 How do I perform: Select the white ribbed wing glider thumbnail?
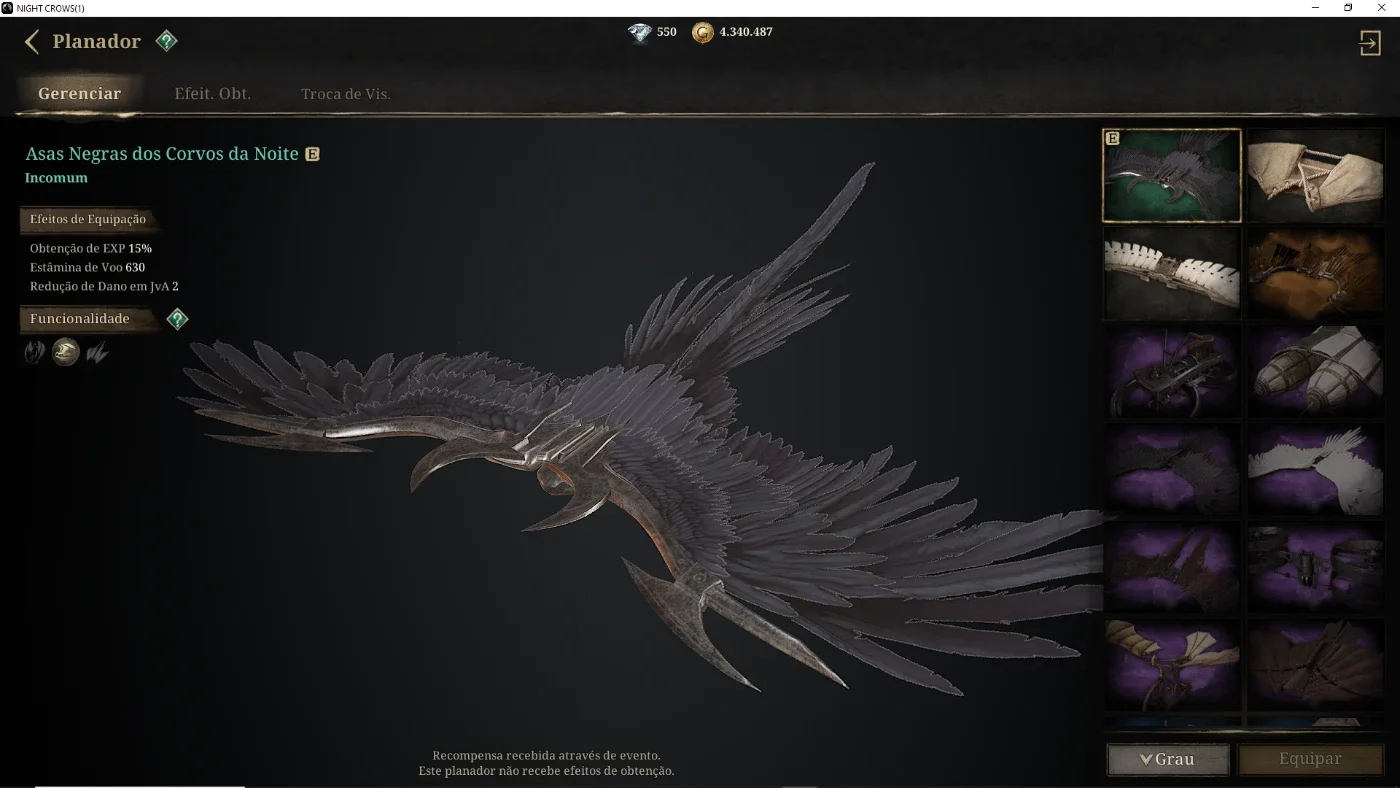click(1172, 273)
